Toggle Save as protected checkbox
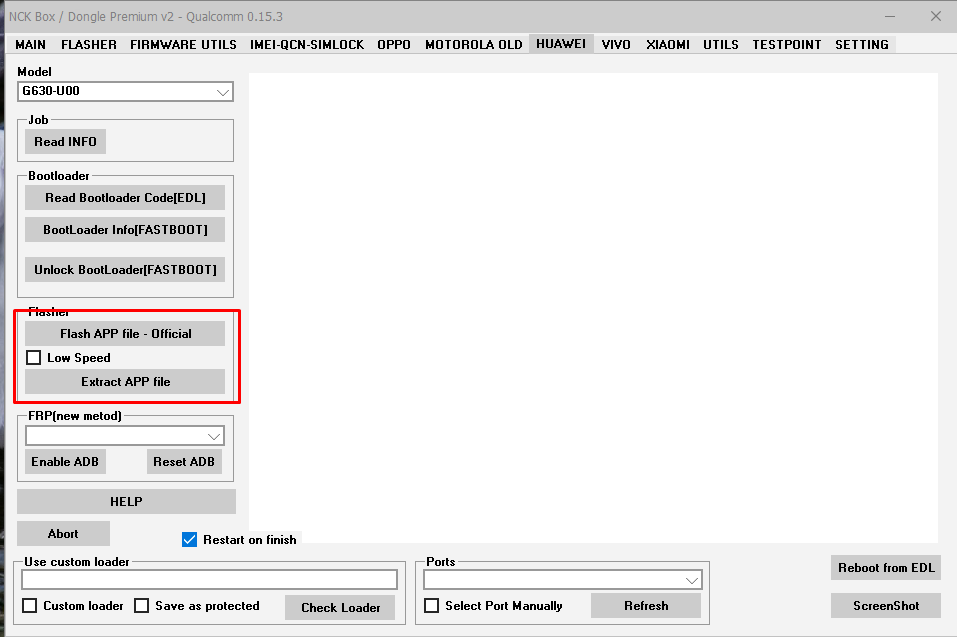Viewport: 957px width, 637px height. tap(142, 605)
